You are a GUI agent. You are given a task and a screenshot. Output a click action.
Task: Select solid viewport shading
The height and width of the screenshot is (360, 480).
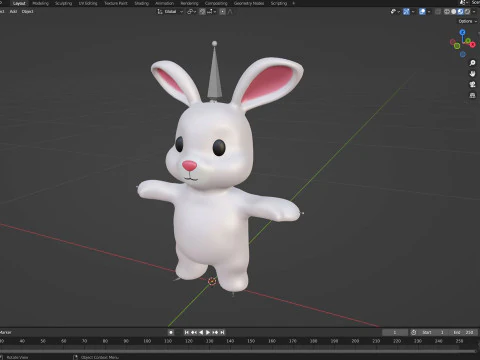pos(454,12)
